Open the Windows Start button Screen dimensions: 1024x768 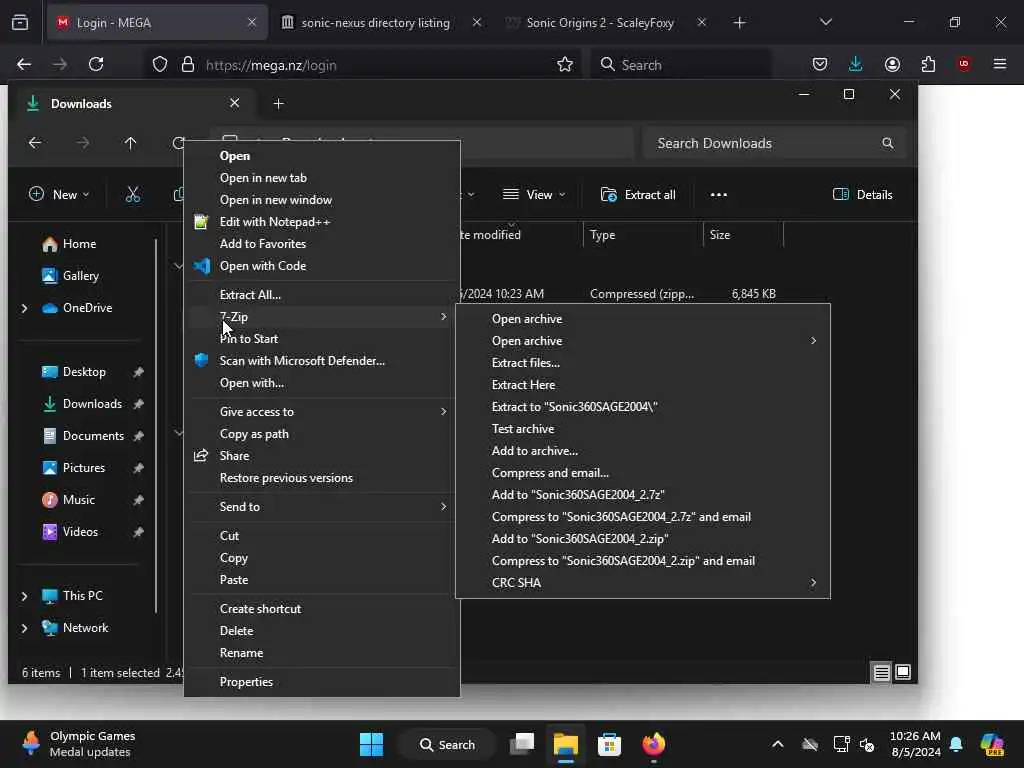(x=372, y=744)
